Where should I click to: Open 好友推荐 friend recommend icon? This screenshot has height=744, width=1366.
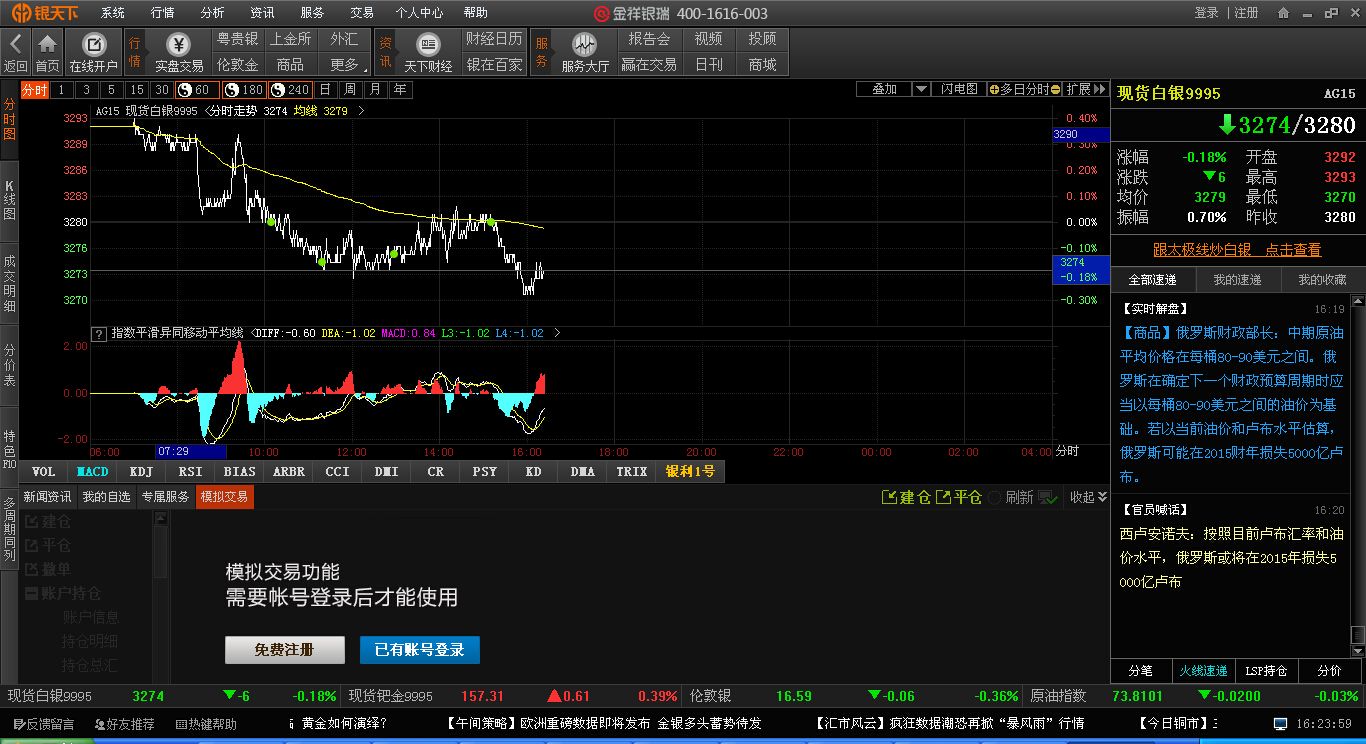(x=99, y=724)
